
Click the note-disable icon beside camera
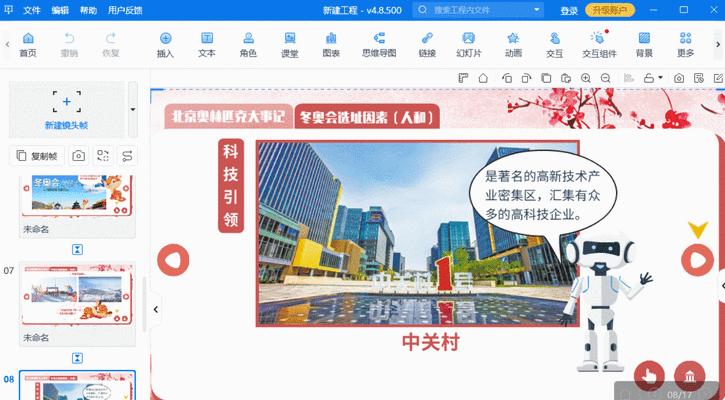pyautogui.click(x=699, y=78)
